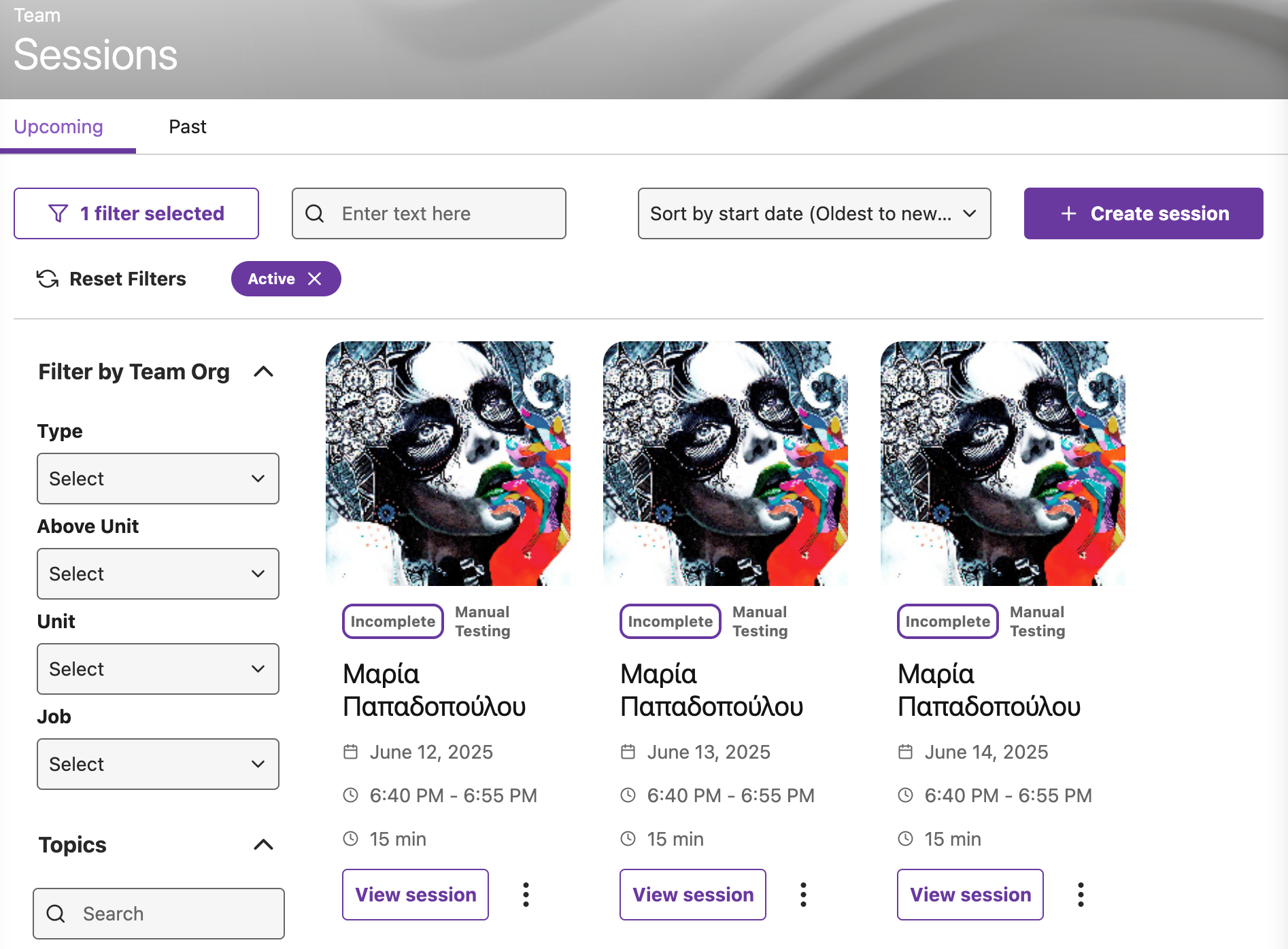The image size is (1288, 949).
Task: Click the refresh icon beside Reset Filters
Action: pos(48,279)
